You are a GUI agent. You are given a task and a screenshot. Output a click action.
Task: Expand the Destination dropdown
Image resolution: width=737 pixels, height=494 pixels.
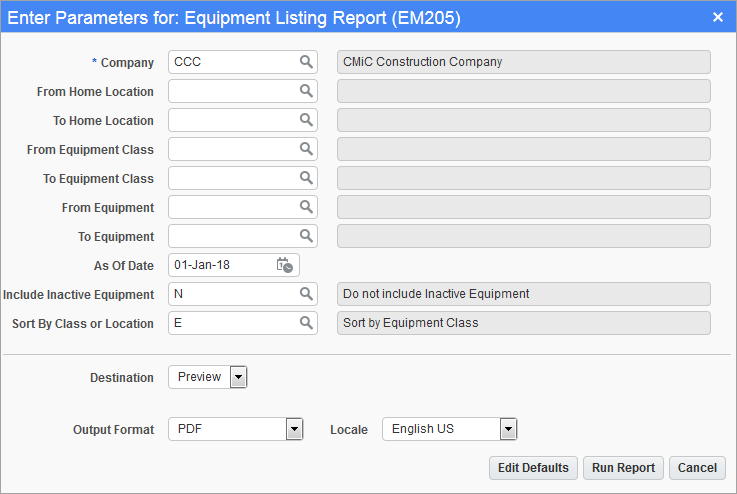click(238, 377)
